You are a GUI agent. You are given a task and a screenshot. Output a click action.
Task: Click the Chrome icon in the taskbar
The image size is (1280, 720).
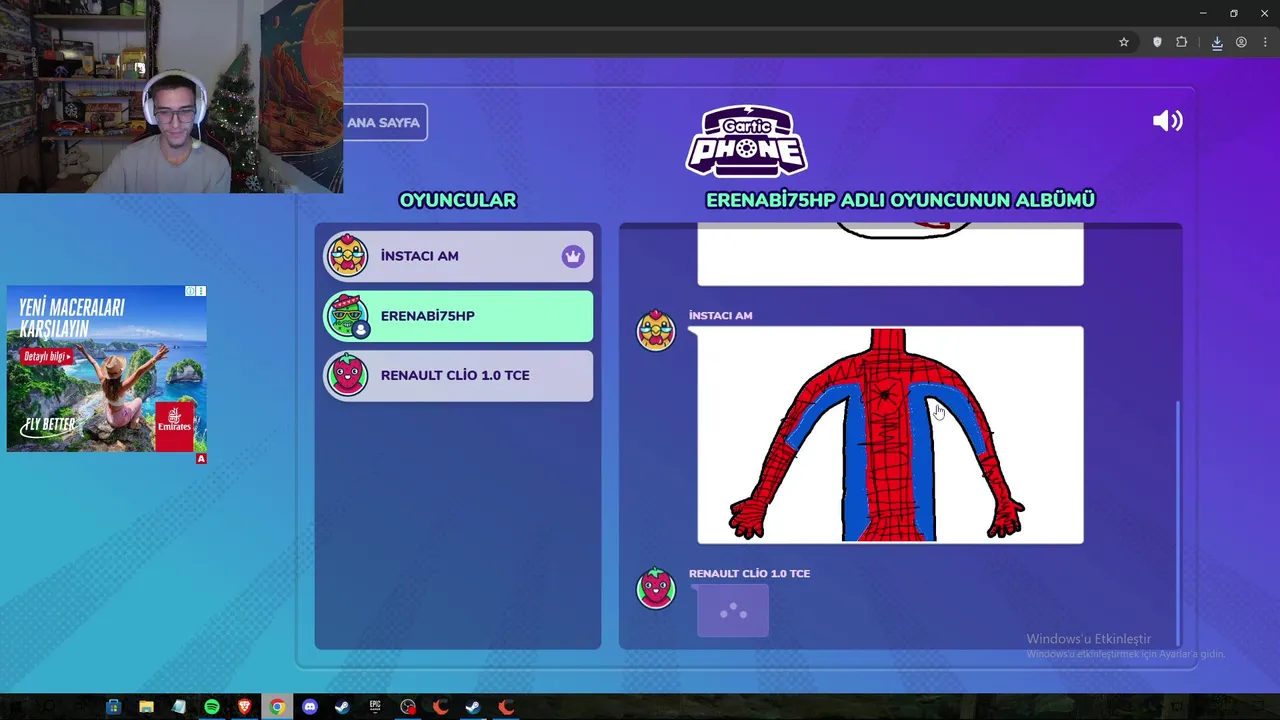click(x=277, y=707)
